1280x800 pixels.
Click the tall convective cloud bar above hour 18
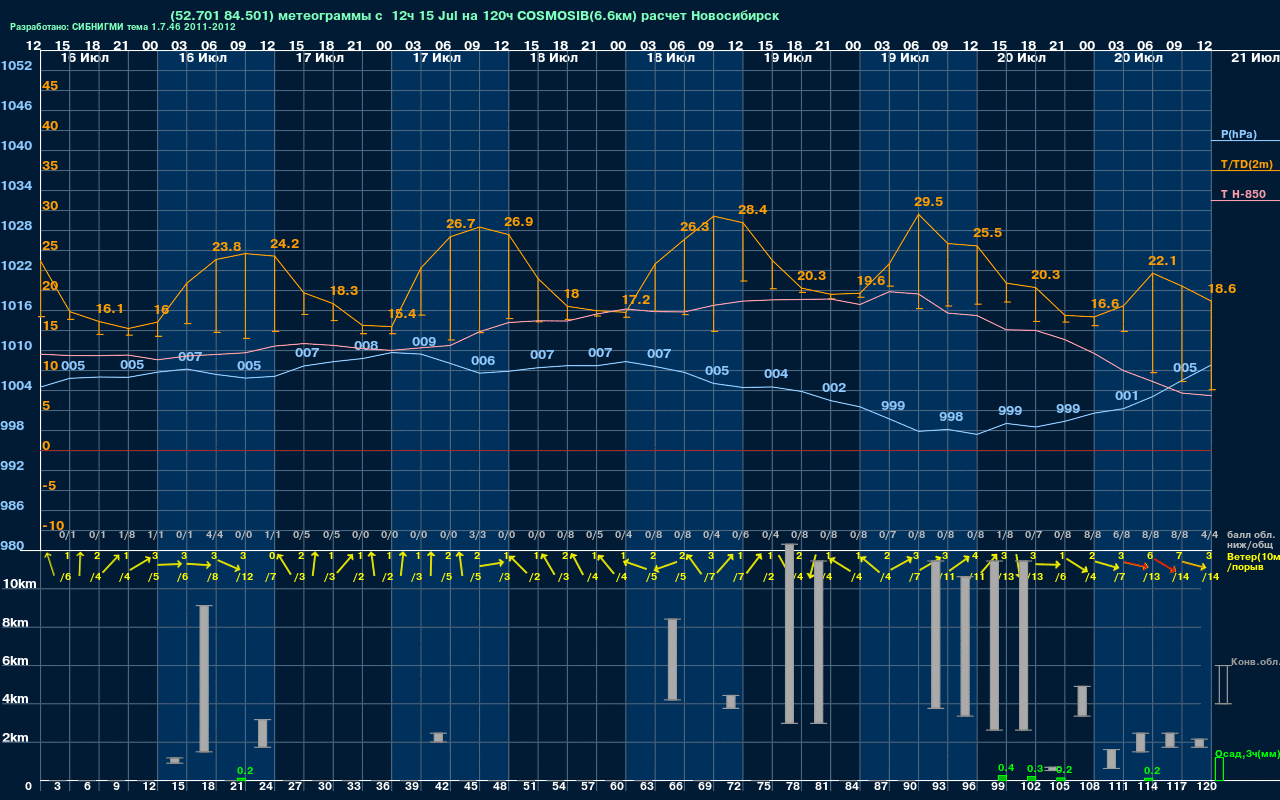pyautogui.click(x=204, y=679)
